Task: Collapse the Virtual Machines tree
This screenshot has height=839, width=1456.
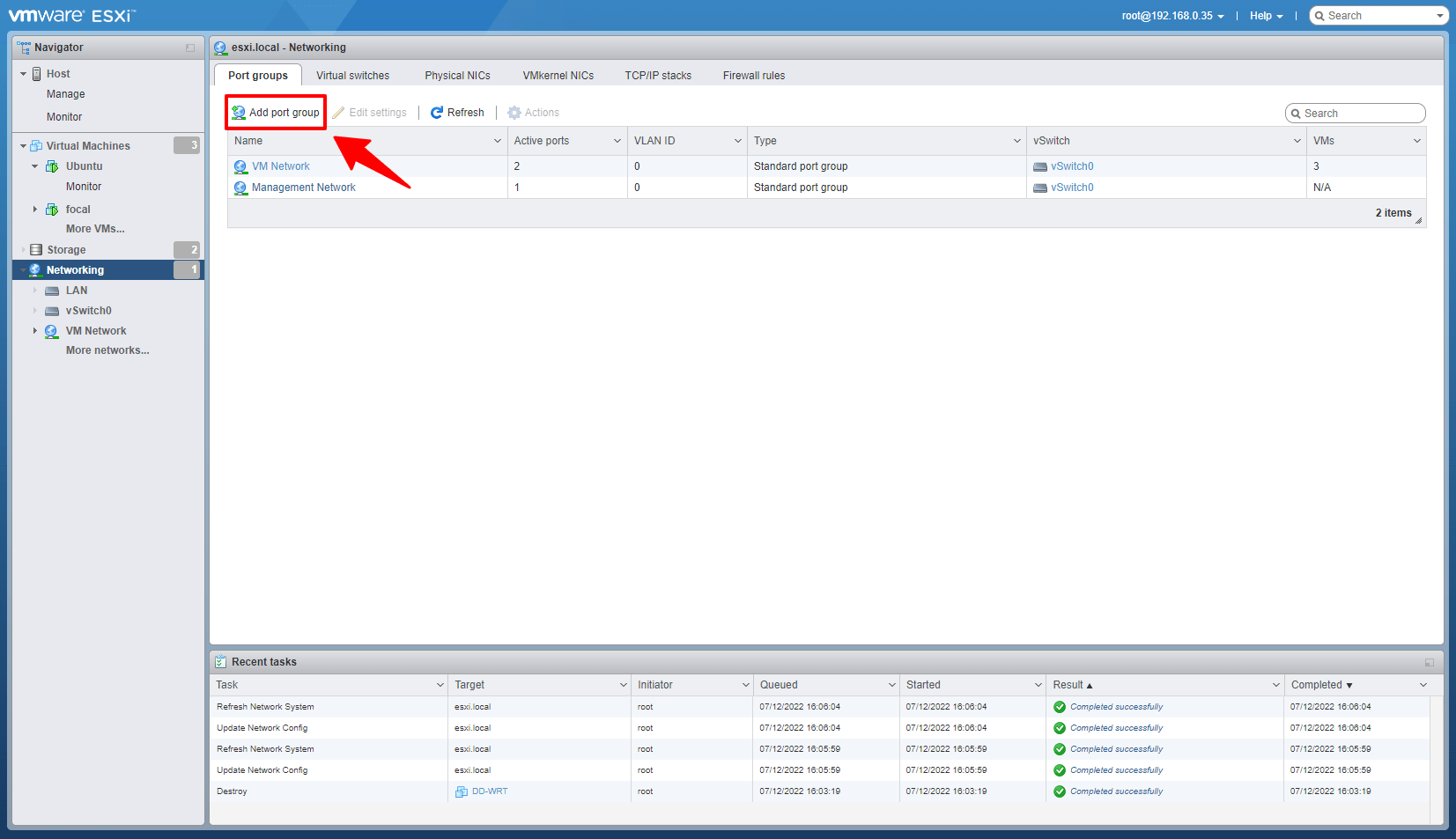Action: tap(24, 146)
